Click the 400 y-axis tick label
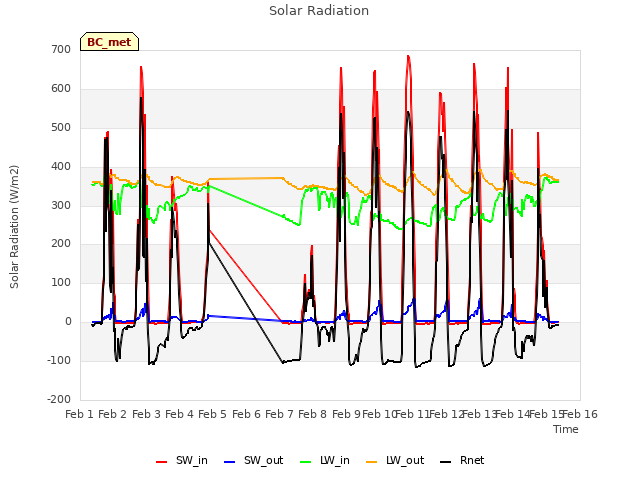The image size is (640, 480). click(61, 167)
